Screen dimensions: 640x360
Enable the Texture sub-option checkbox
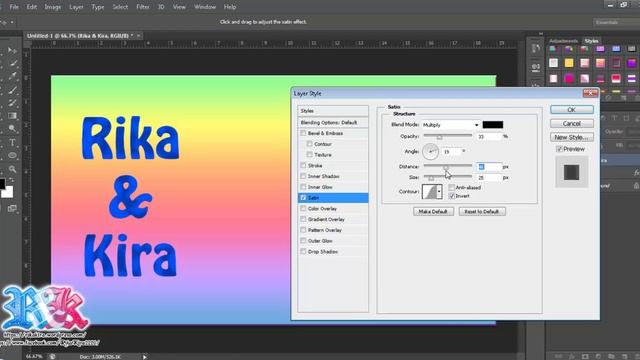pyautogui.click(x=310, y=155)
